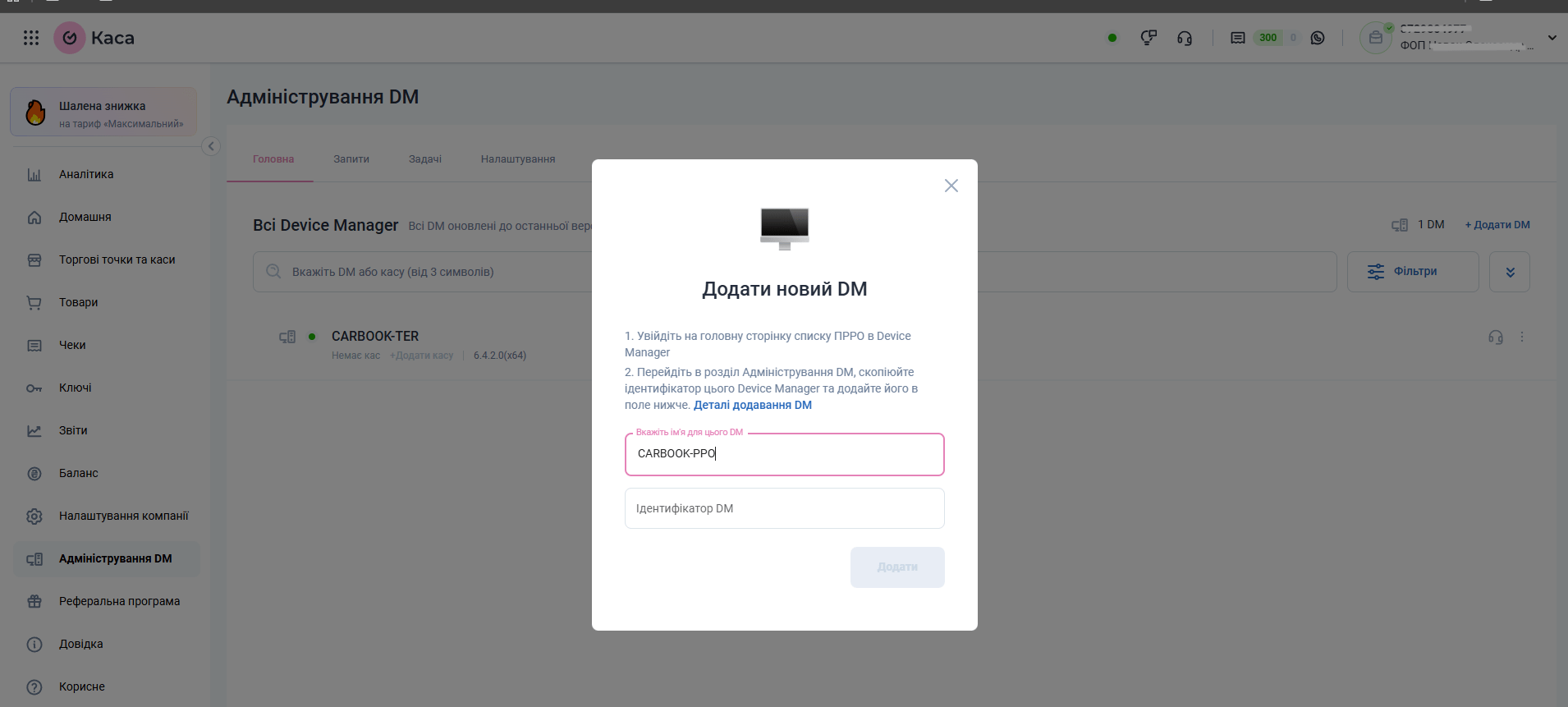Screen dimensions: 1568x707
Task: Focus the DM name field with CARBOOK-PPO
Action: [784, 454]
